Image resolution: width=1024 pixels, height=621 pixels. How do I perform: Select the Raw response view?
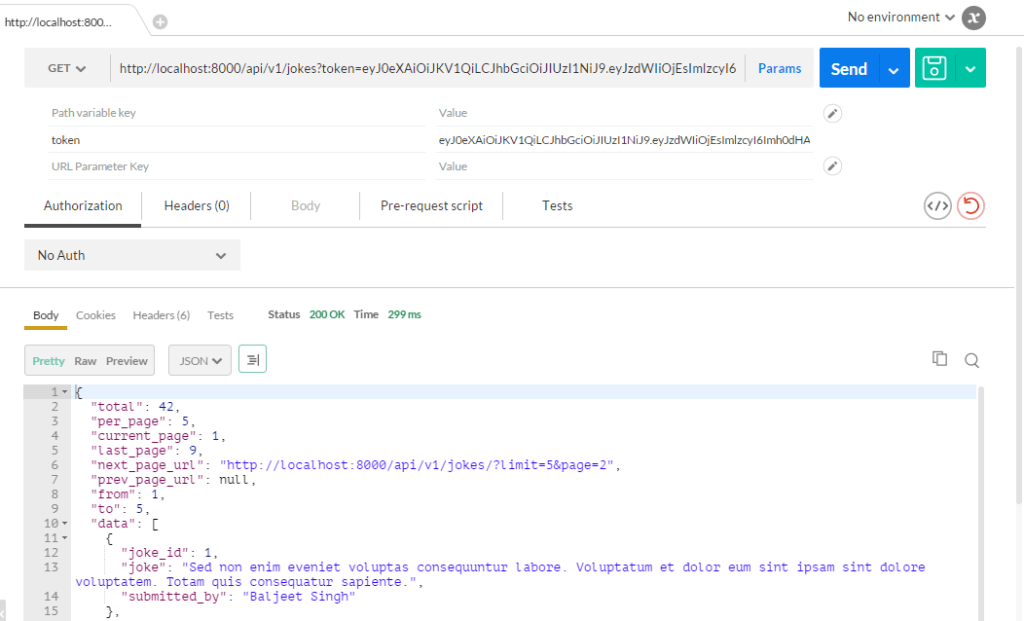pos(85,361)
